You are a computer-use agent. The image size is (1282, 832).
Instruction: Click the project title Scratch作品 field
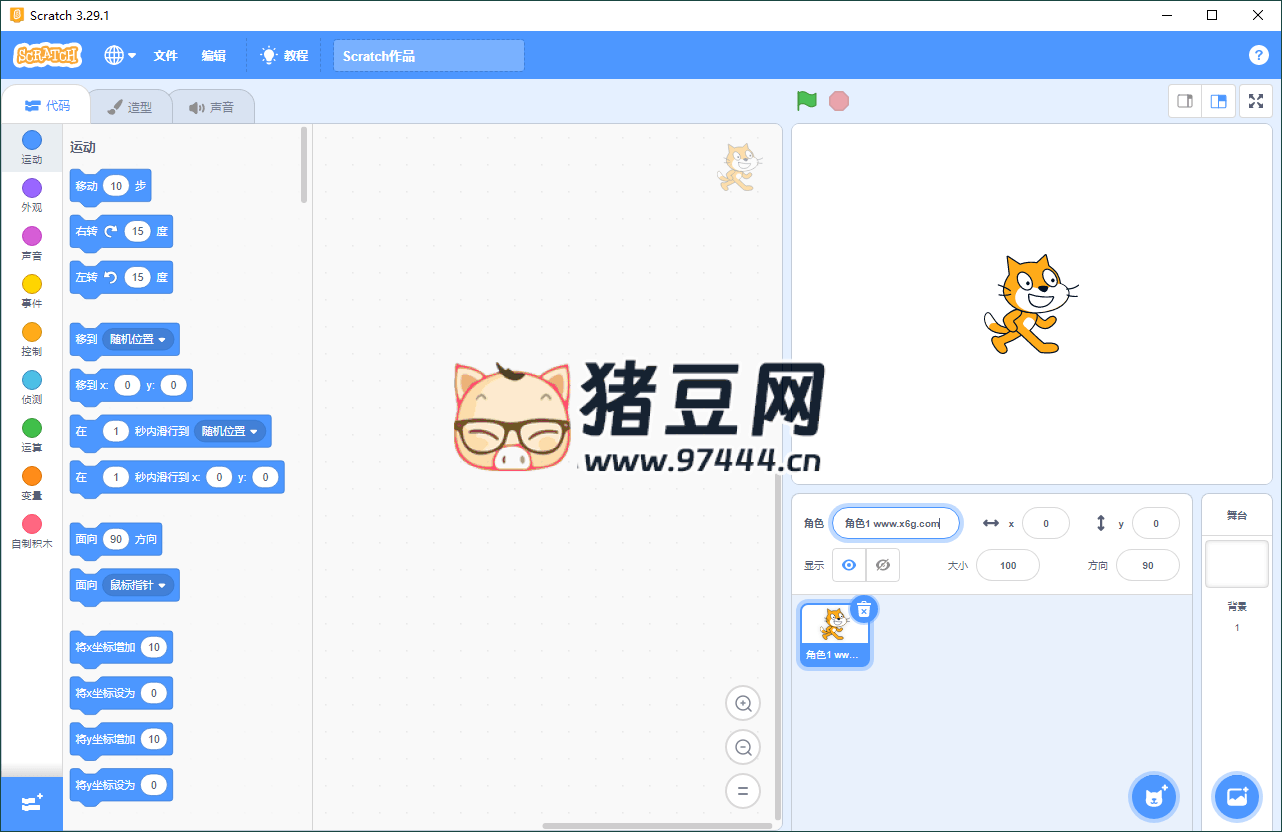pos(429,56)
